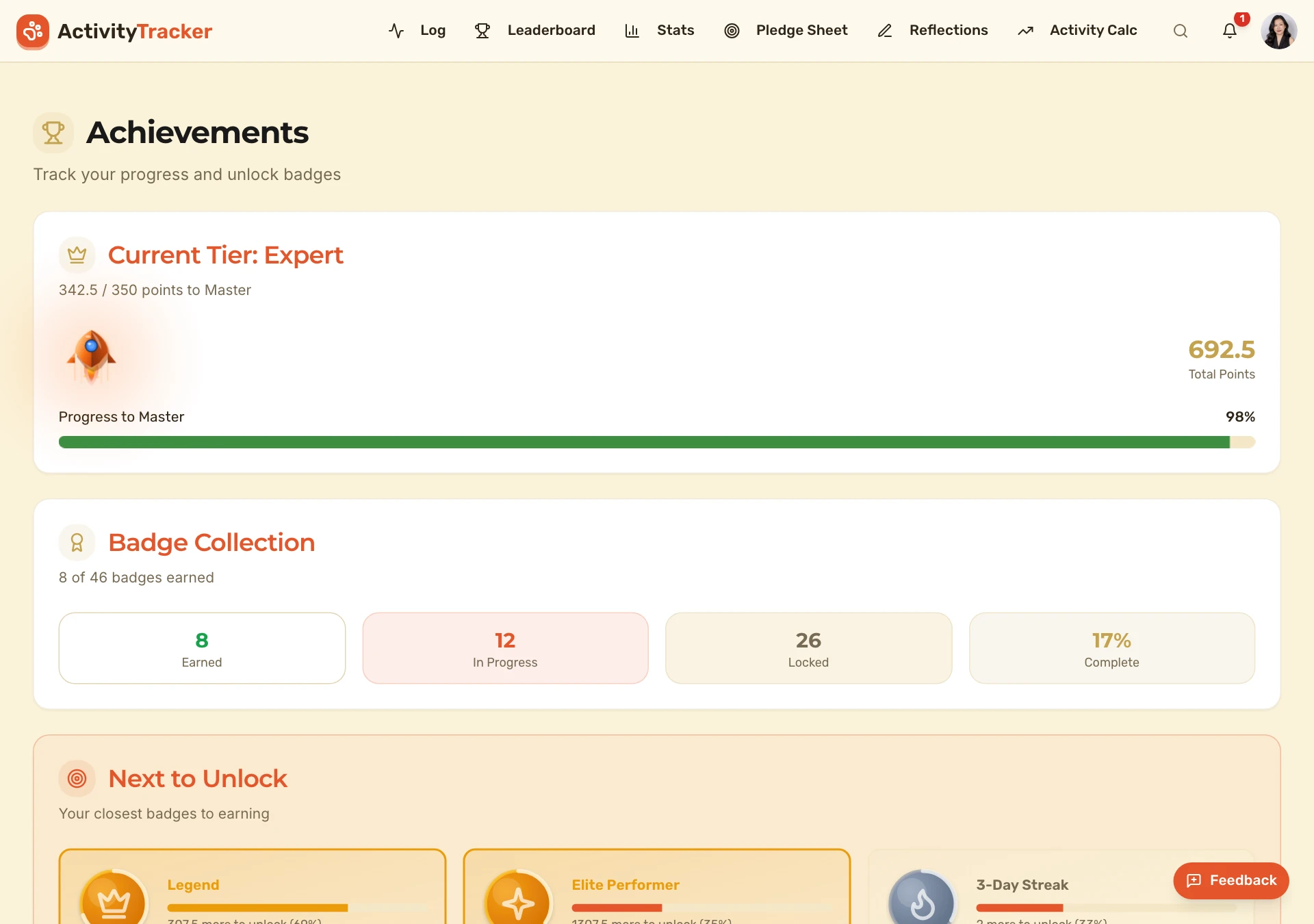Image resolution: width=1314 pixels, height=924 pixels.
Task: Open the Stats page
Action: pos(660,31)
